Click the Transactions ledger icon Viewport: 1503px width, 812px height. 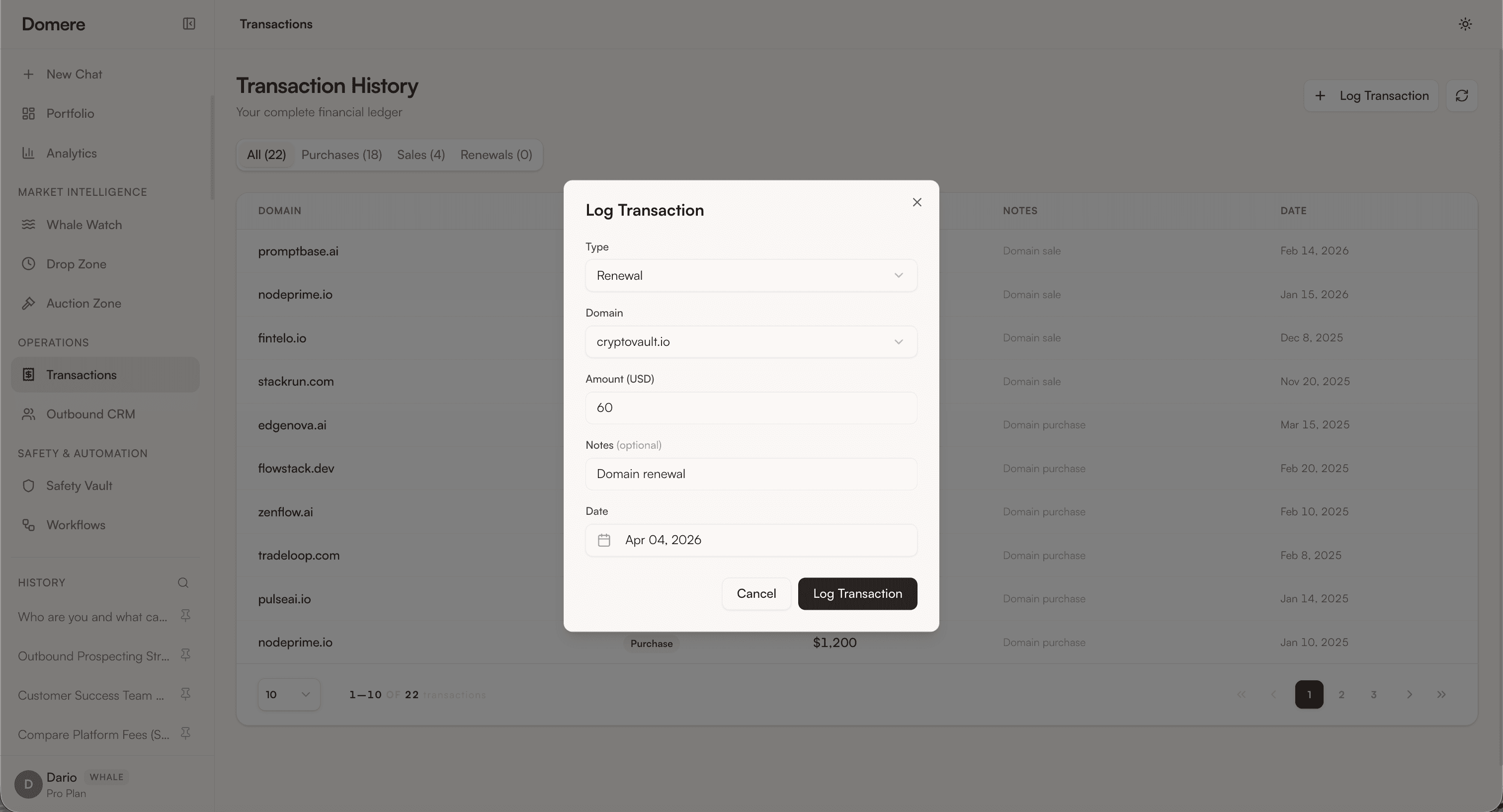pos(29,374)
